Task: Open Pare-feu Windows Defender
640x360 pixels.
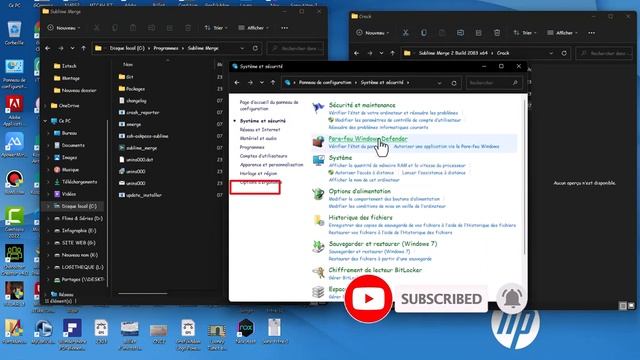Action: click(368, 139)
